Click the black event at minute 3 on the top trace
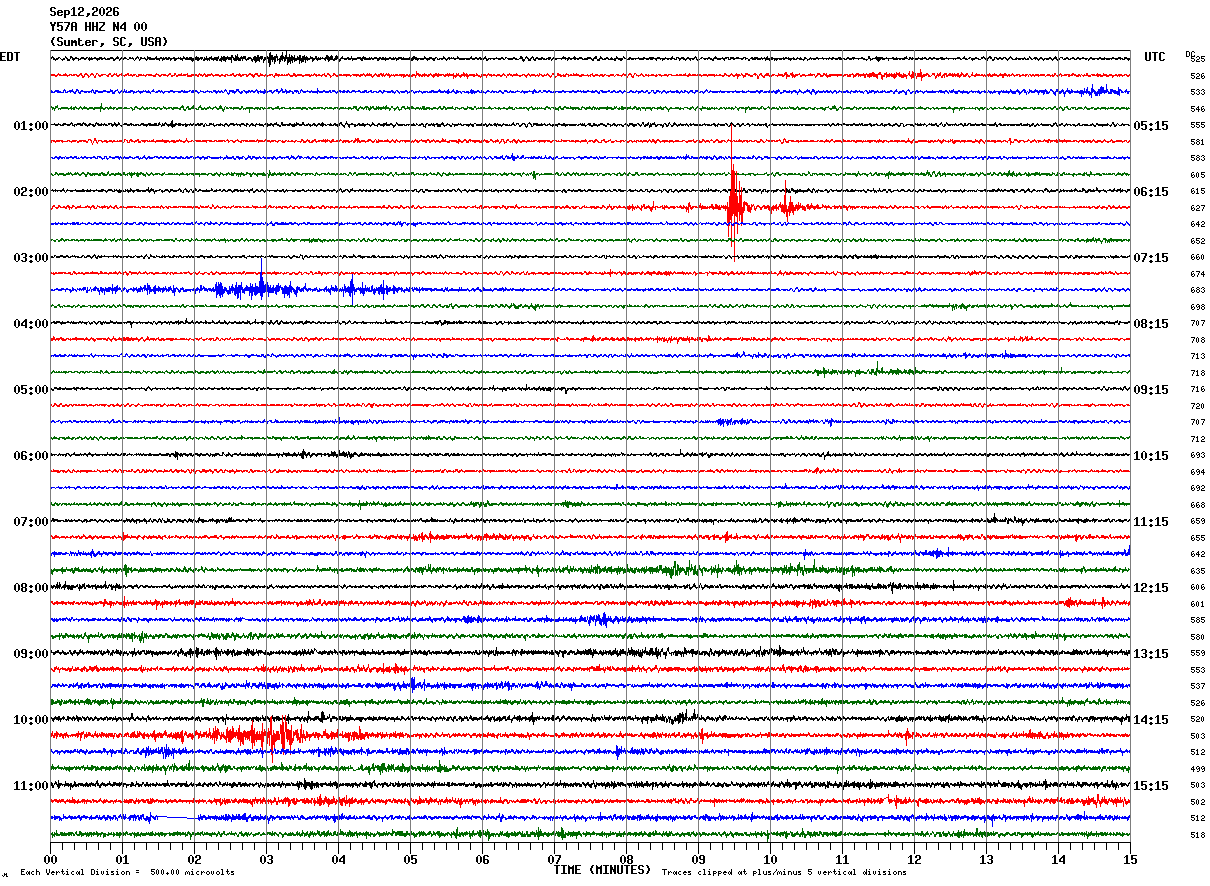Viewport: 1210px width, 886px height. (285, 58)
